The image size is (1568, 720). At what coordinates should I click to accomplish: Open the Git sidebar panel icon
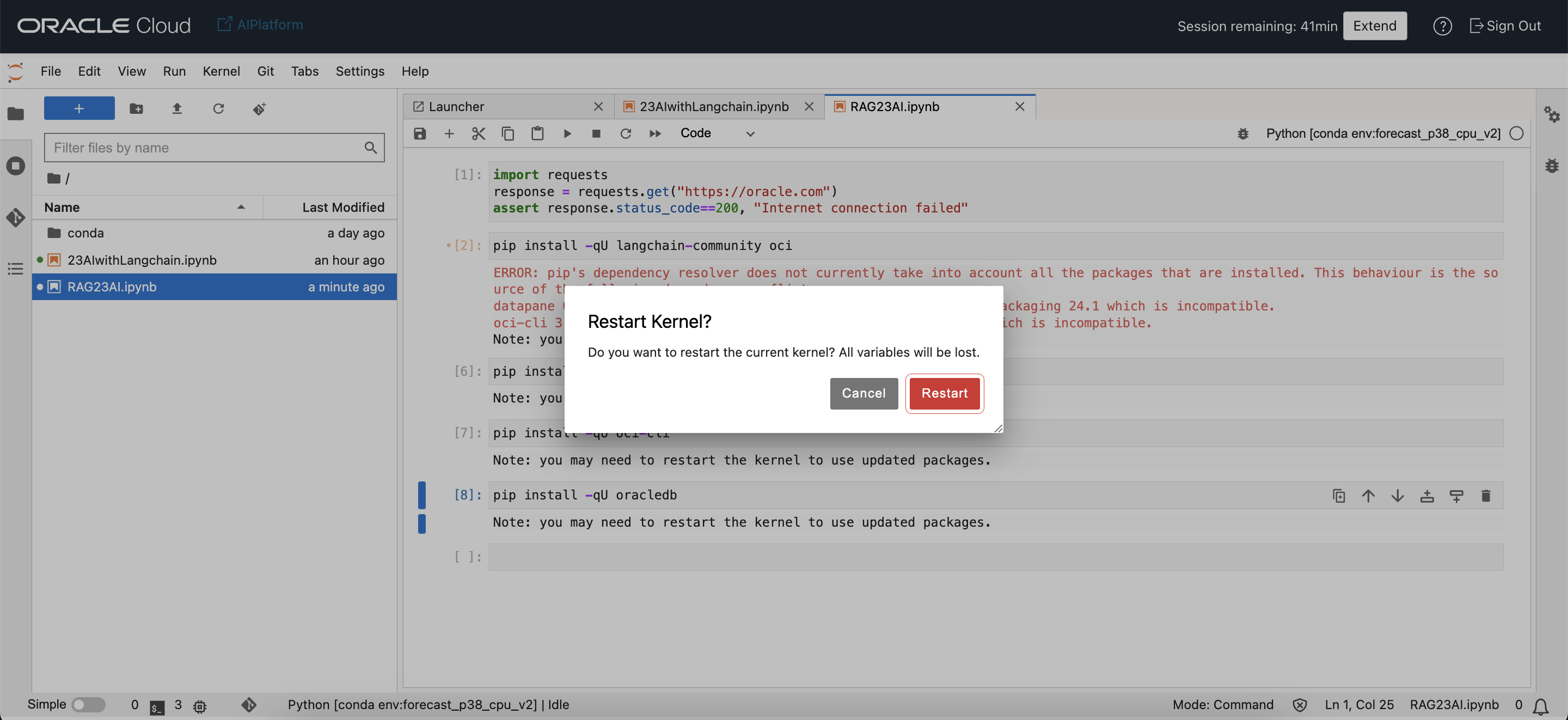[16, 217]
